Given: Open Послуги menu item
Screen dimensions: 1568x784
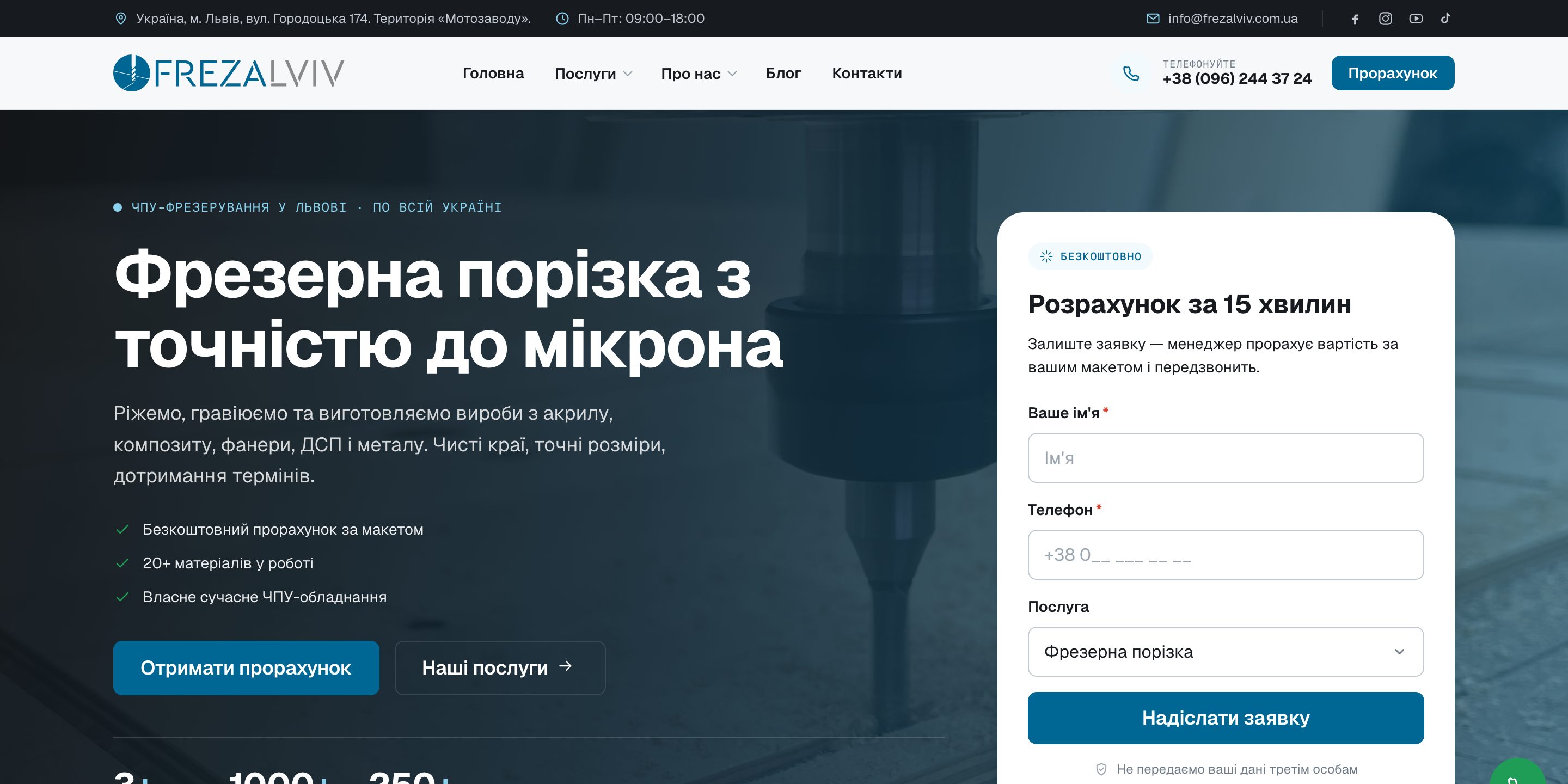Looking at the screenshot, I should pos(585,73).
